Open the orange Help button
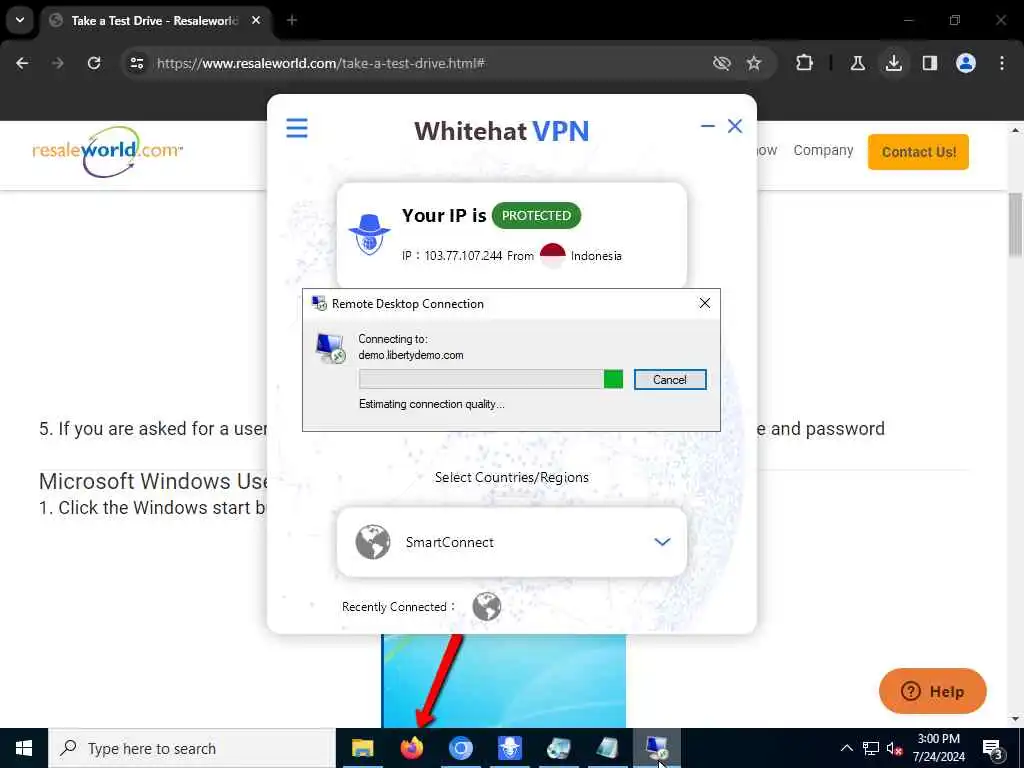Screen dimensions: 1024x768 pyautogui.click(x=933, y=691)
